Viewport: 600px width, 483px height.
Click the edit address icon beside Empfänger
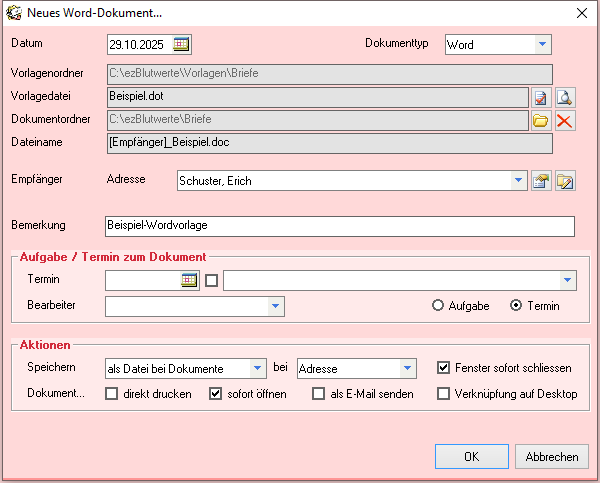[x=565, y=181]
